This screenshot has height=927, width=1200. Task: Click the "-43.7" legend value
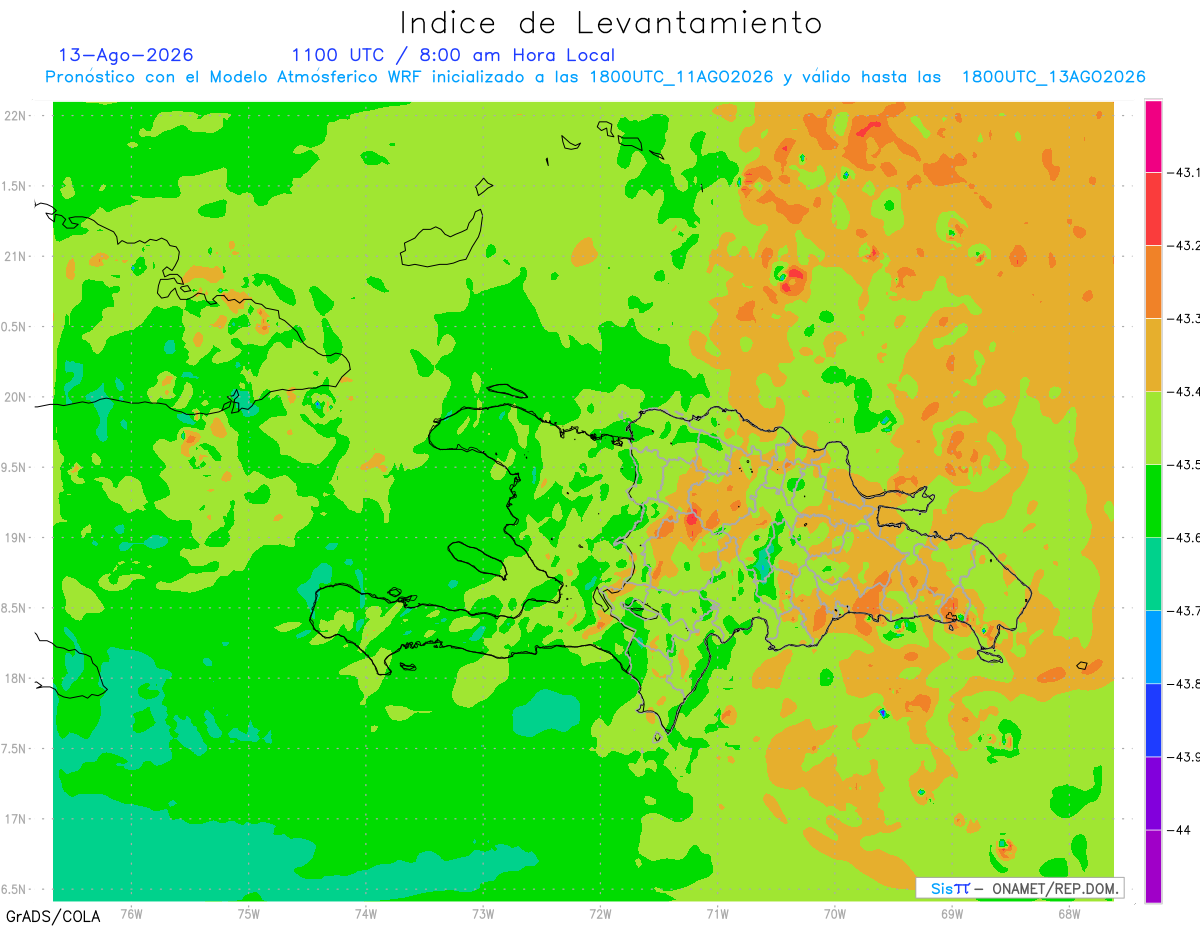pyautogui.click(x=1183, y=611)
